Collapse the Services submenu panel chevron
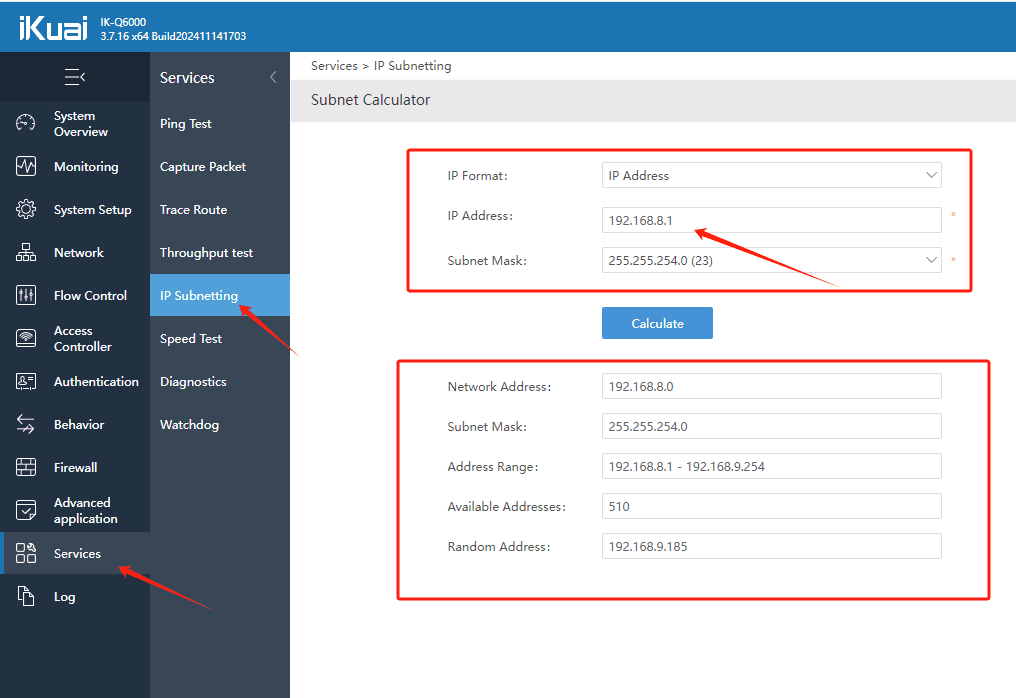The image size is (1016, 698). pos(273,77)
